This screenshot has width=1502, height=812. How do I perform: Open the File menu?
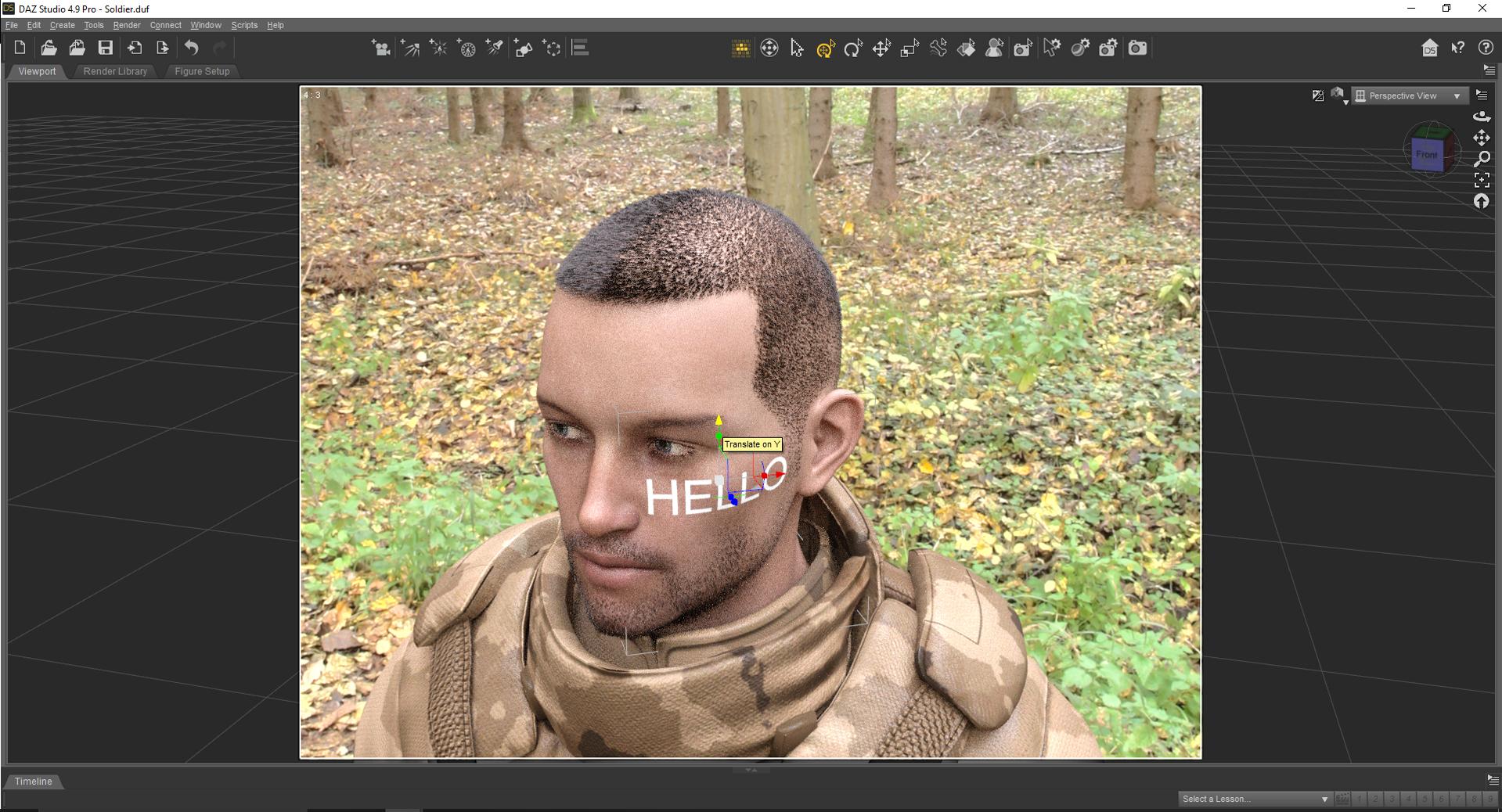[x=12, y=25]
